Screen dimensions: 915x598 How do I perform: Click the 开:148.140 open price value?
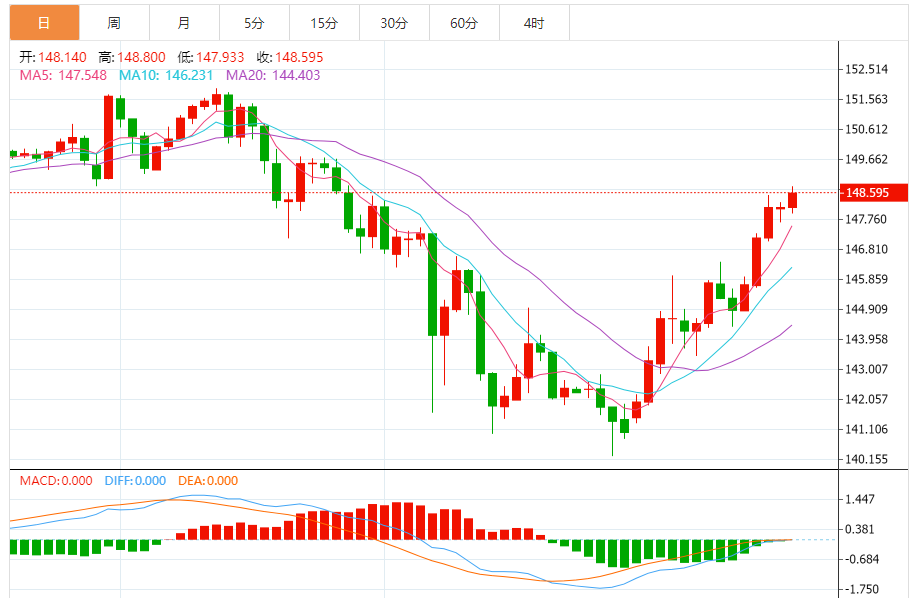pyautogui.click(x=53, y=57)
